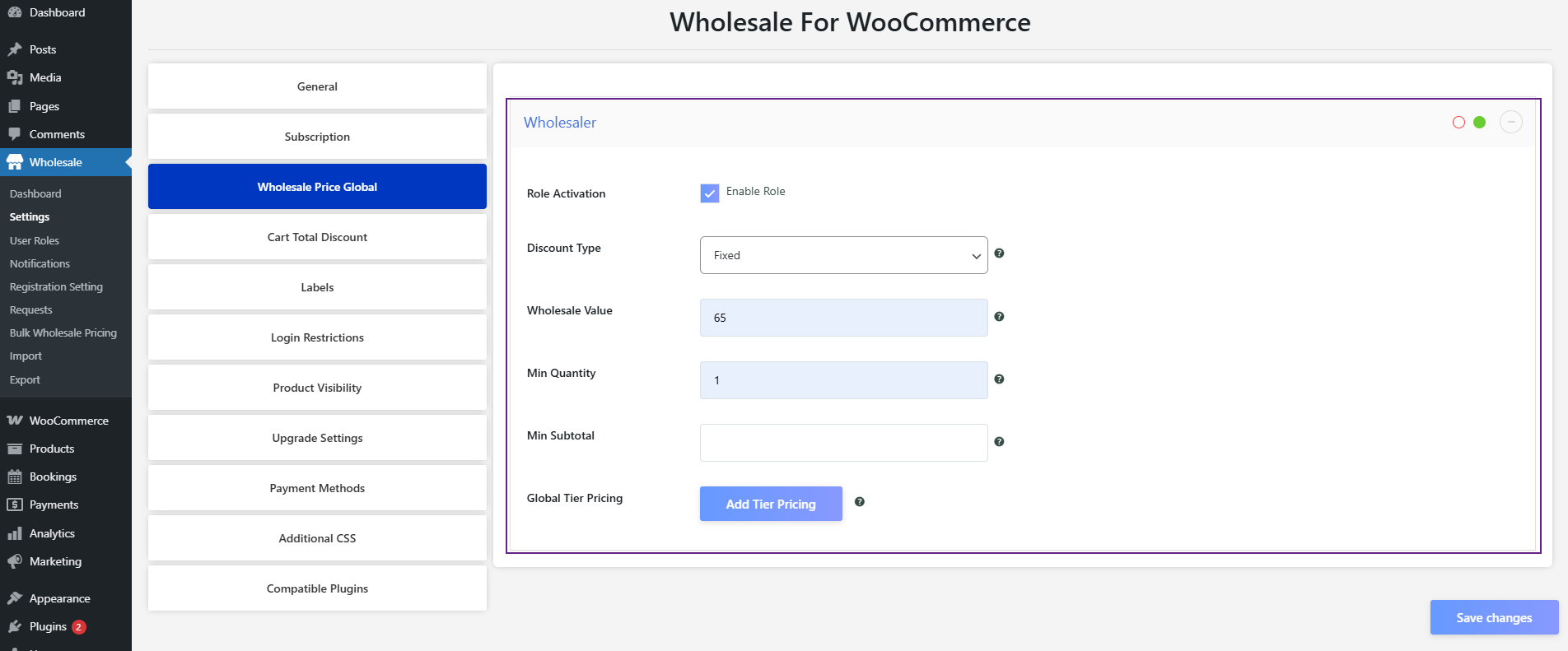This screenshot has height=651, width=1568.
Task: Click the Products archive icon
Action: (x=15, y=449)
